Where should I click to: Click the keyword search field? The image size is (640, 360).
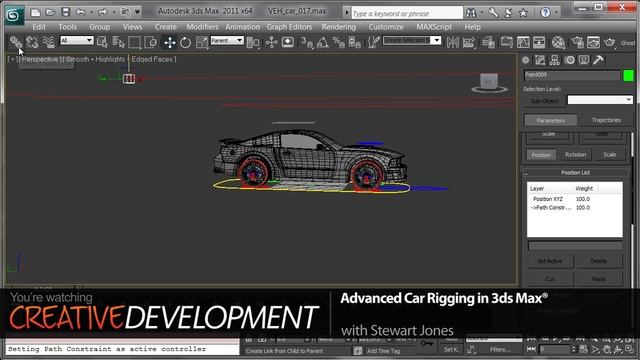click(x=407, y=13)
